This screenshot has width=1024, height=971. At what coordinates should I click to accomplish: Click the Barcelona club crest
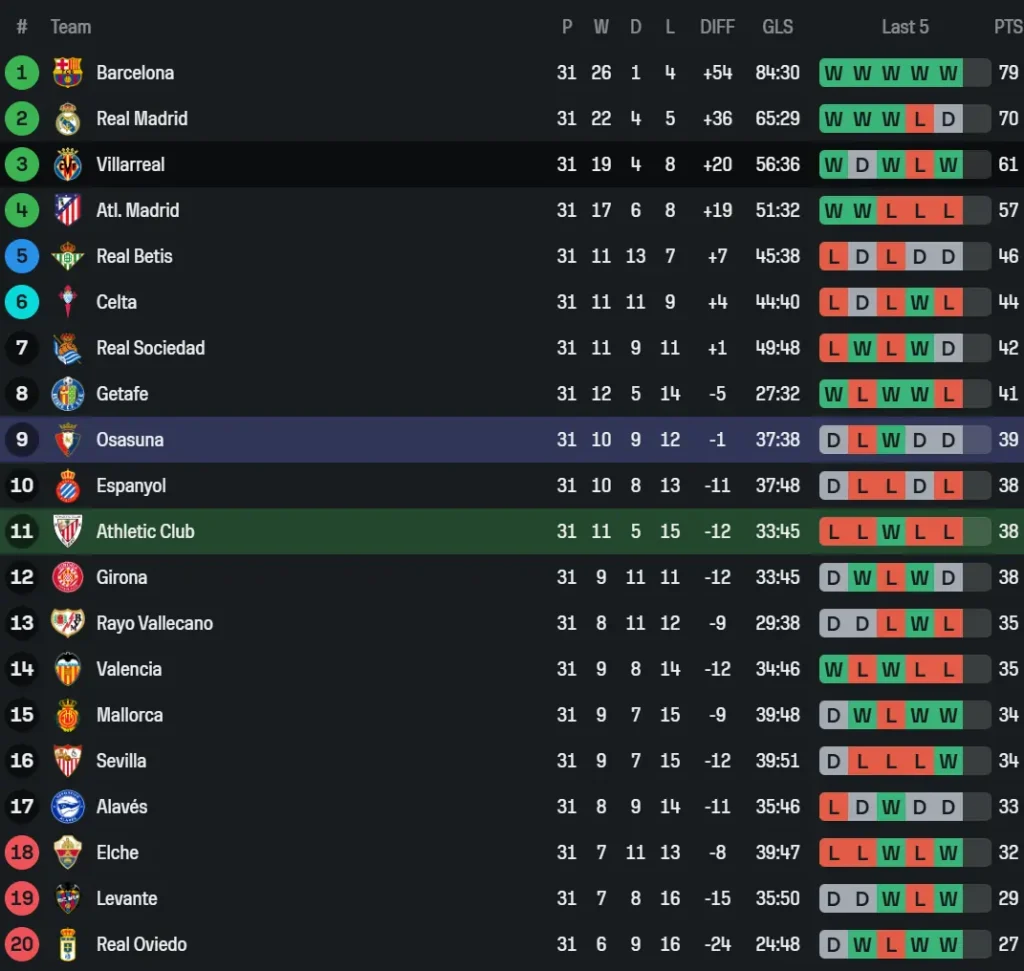(67, 73)
